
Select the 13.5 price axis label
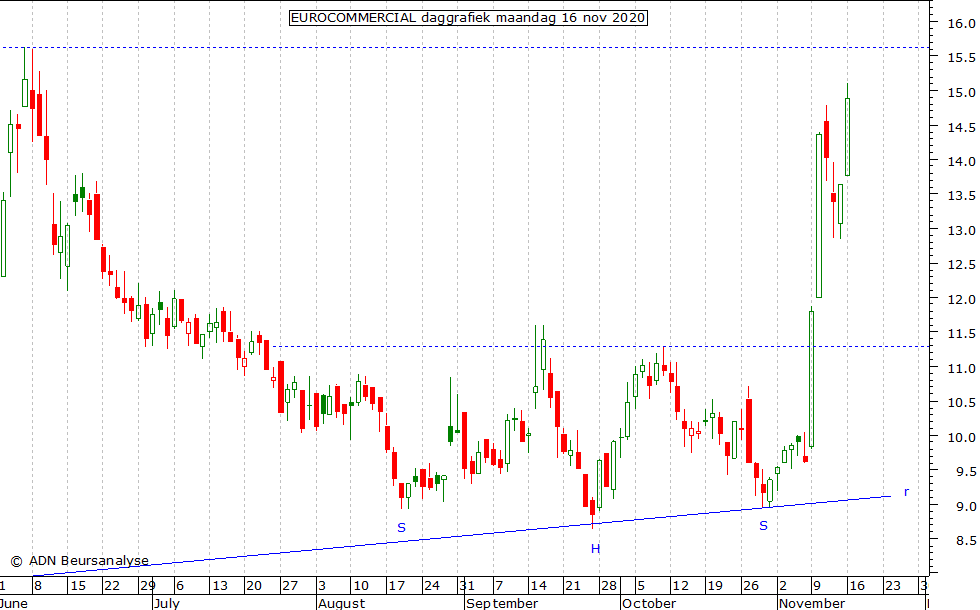click(961, 196)
